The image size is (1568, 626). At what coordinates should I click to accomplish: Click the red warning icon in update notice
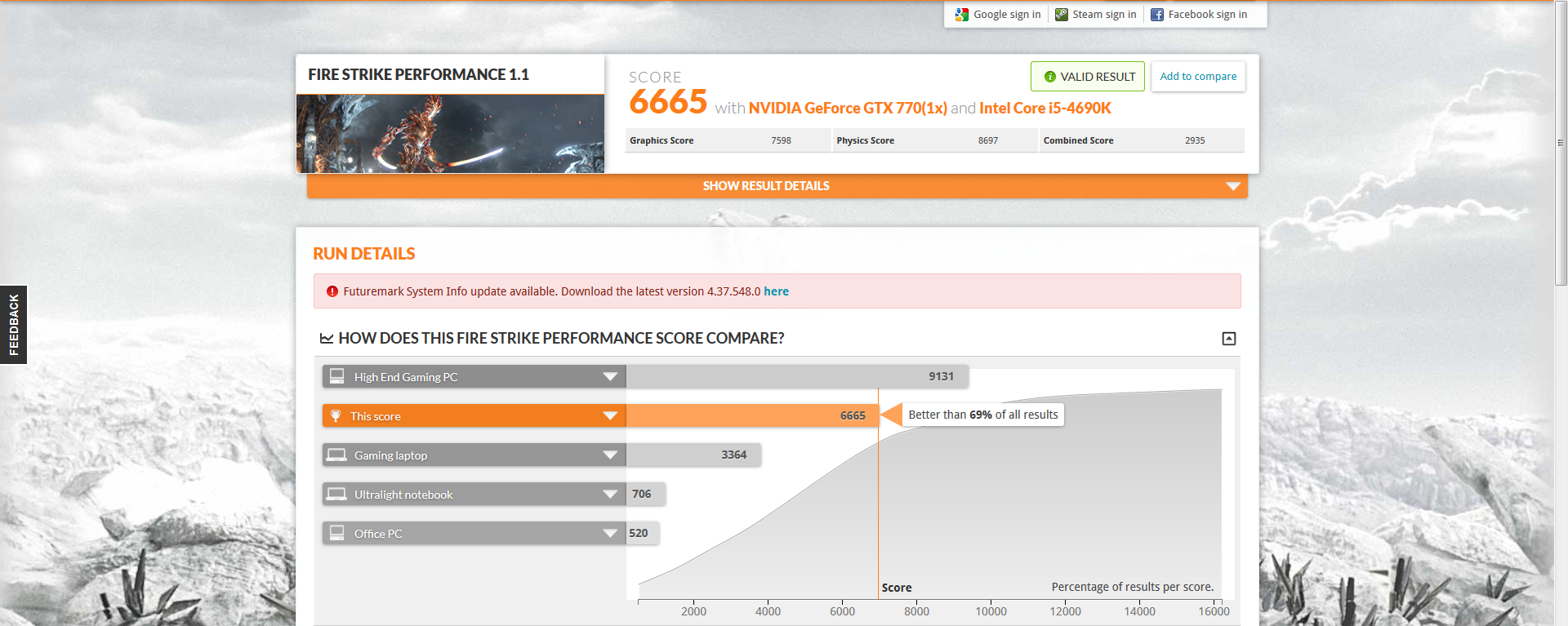(x=332, y=291)
